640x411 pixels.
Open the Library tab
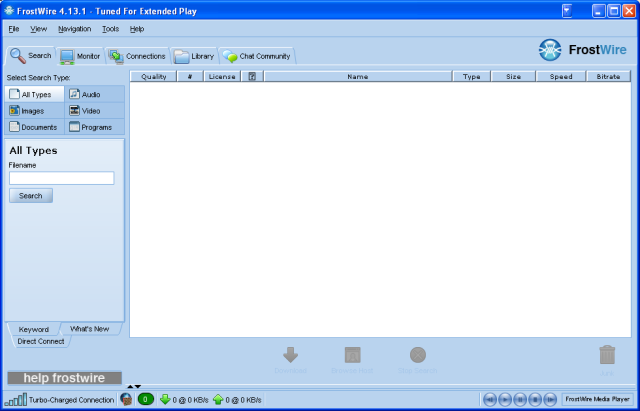tap(194, 56)
